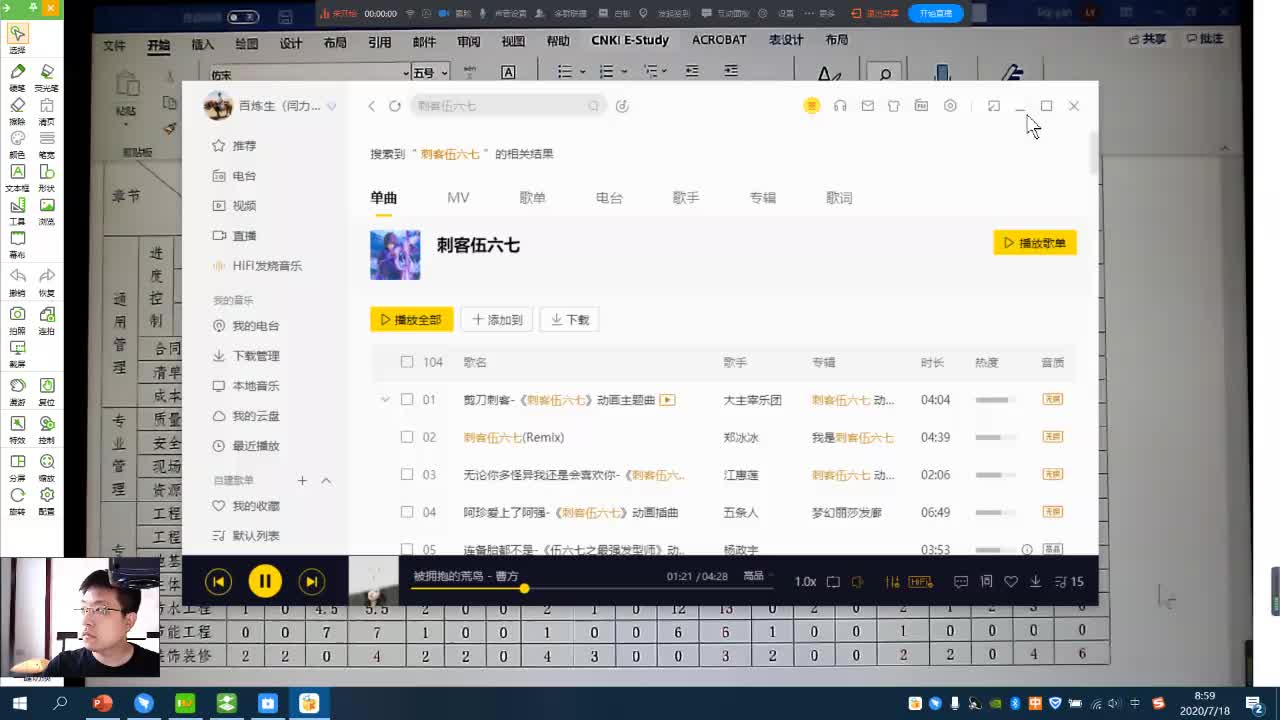Skip to next track in player bar
The height and width of the screenshot is (720, 1280).
pos(312,581)
